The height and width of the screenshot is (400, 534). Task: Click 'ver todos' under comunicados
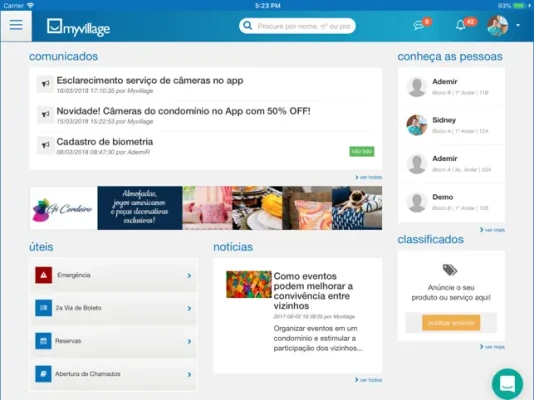368,177
